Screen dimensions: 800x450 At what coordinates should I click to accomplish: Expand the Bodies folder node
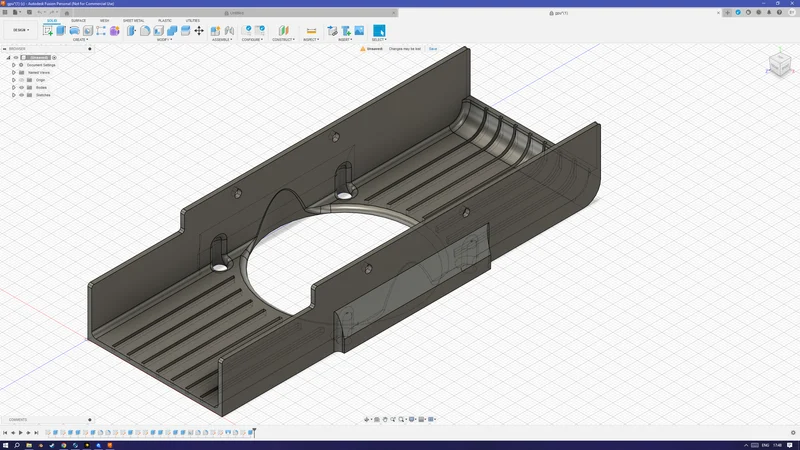tap(14, 88)
